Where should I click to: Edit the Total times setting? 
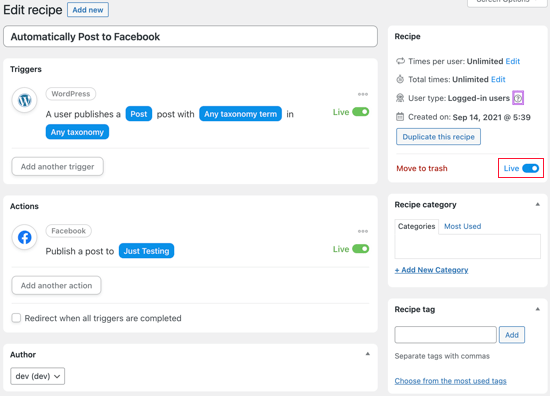pos(498,79)
